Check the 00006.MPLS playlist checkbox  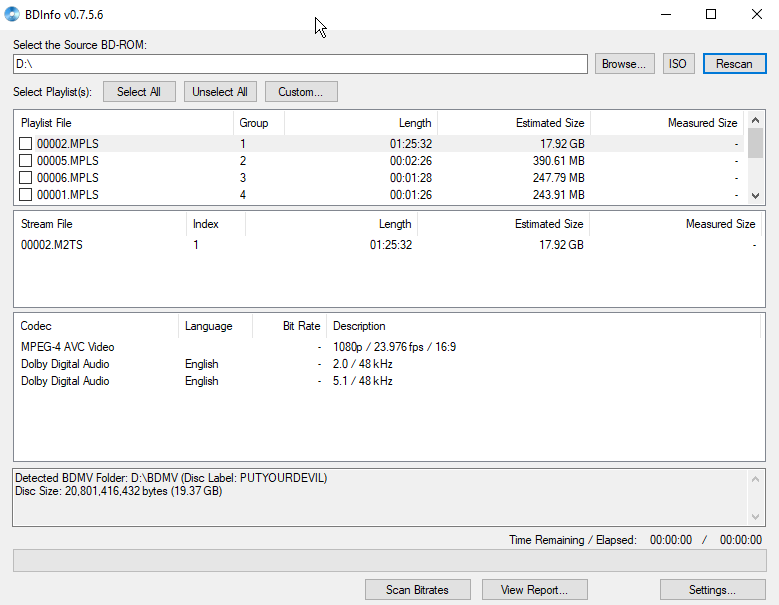25,177
